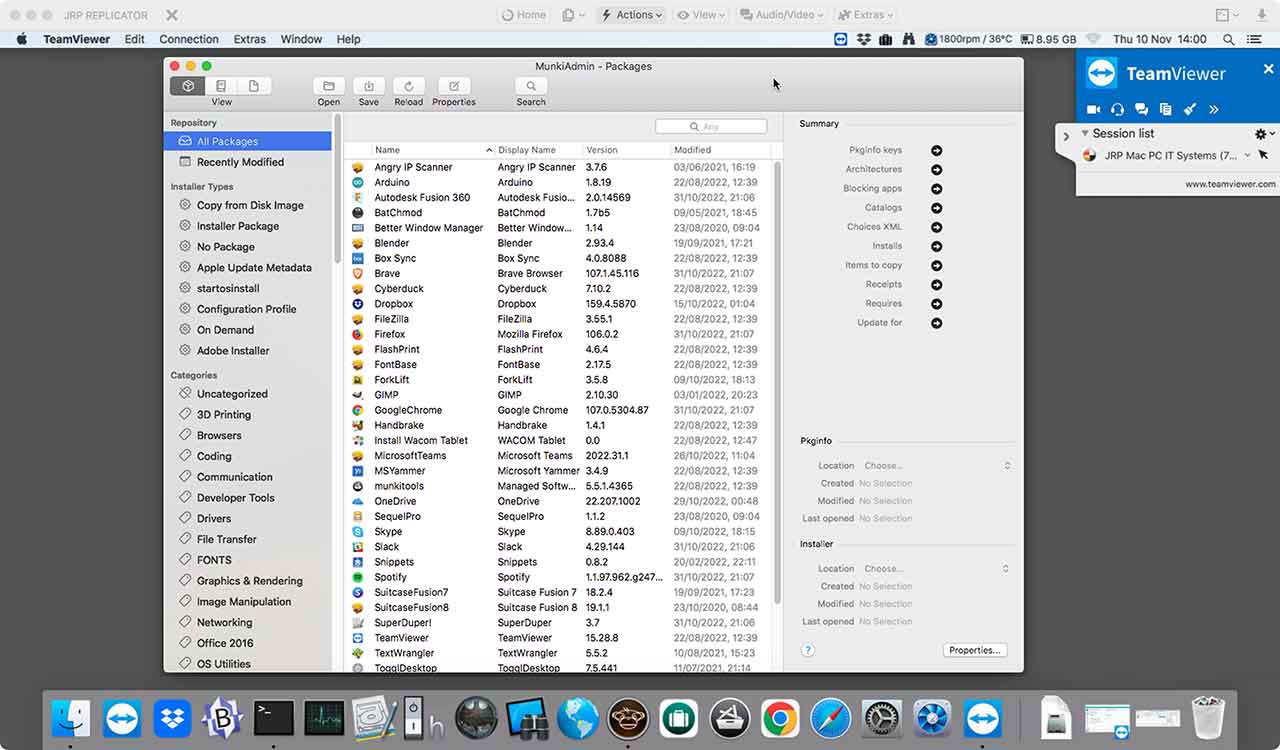Click the sidebar vertical scrollbar

(x=337, y=190)
